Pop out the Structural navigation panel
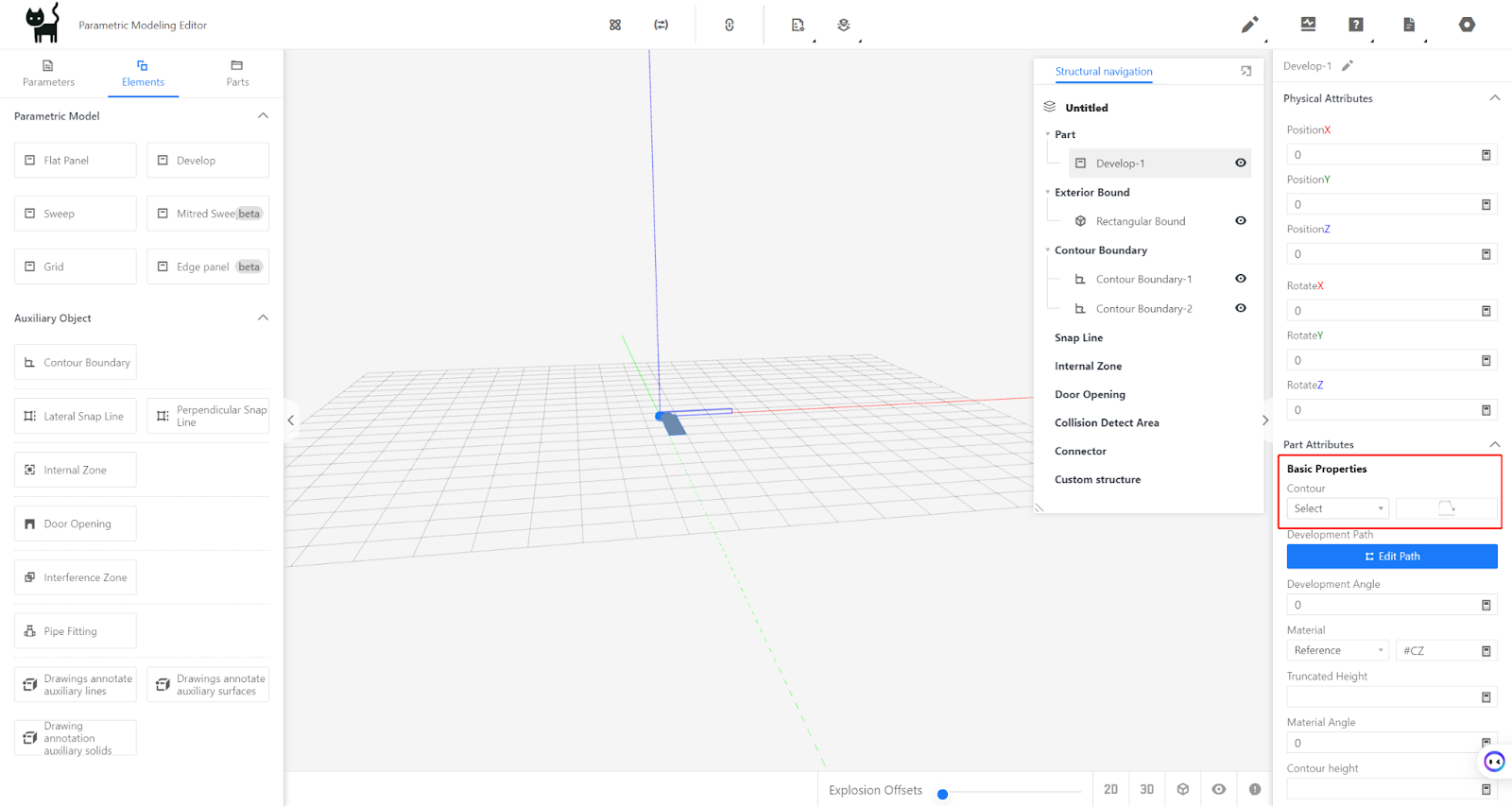The height and width of the screenshot is (807, 1512). pyautogui.click(x=1246, y=71)
